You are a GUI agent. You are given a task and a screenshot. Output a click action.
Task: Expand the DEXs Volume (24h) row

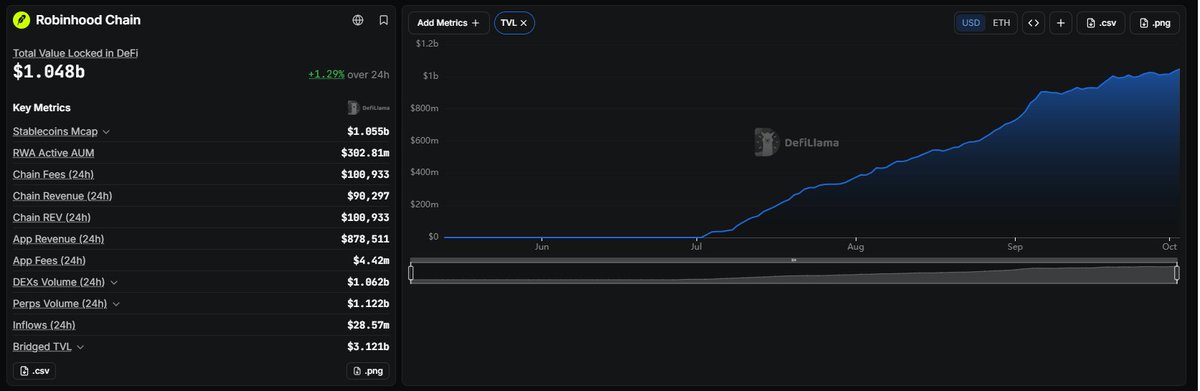114,283
